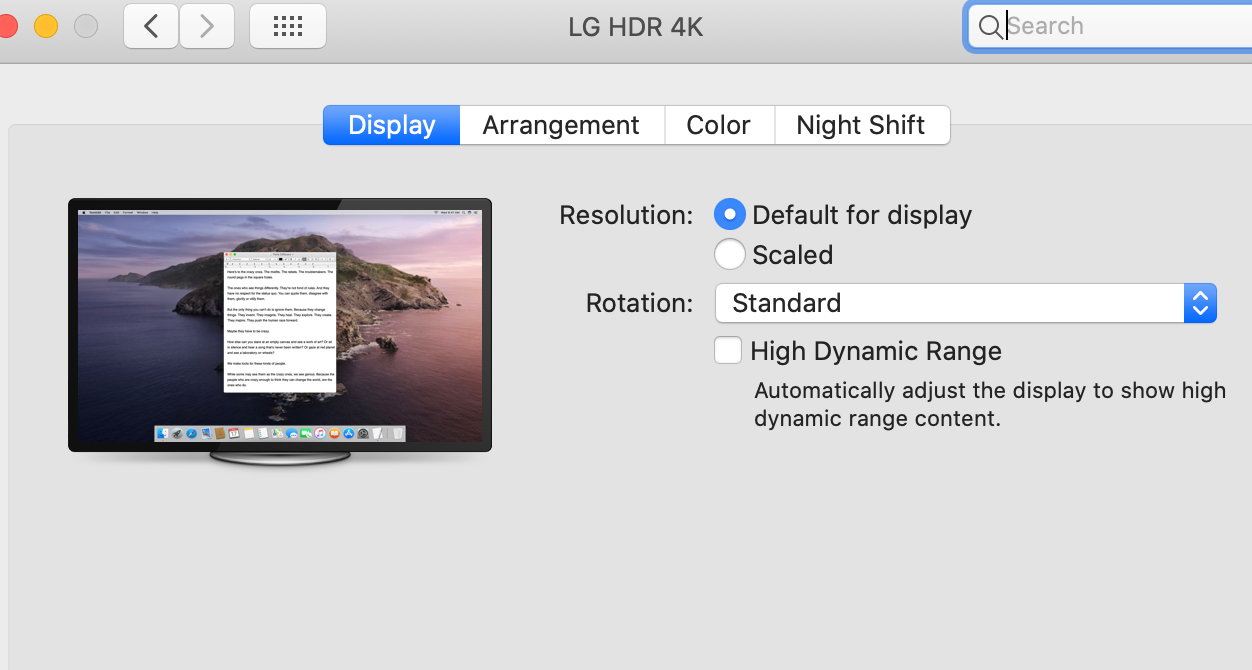Viewport: 1252px width, 670px height.
Task: Show all preferences with the grid button
Action: (287, 26)
